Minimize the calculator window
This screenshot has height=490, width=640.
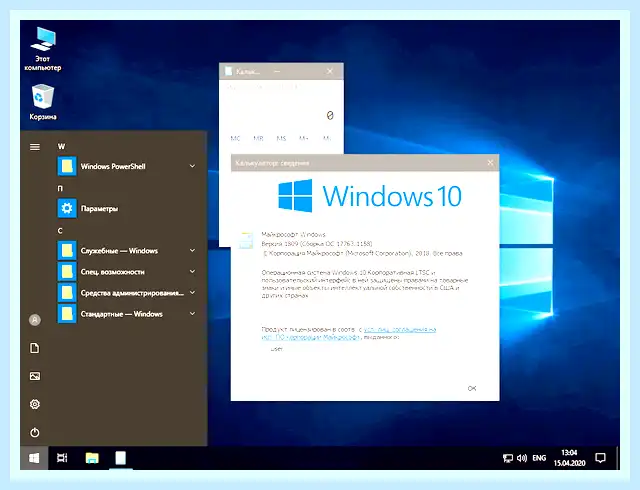pos(277,71)
